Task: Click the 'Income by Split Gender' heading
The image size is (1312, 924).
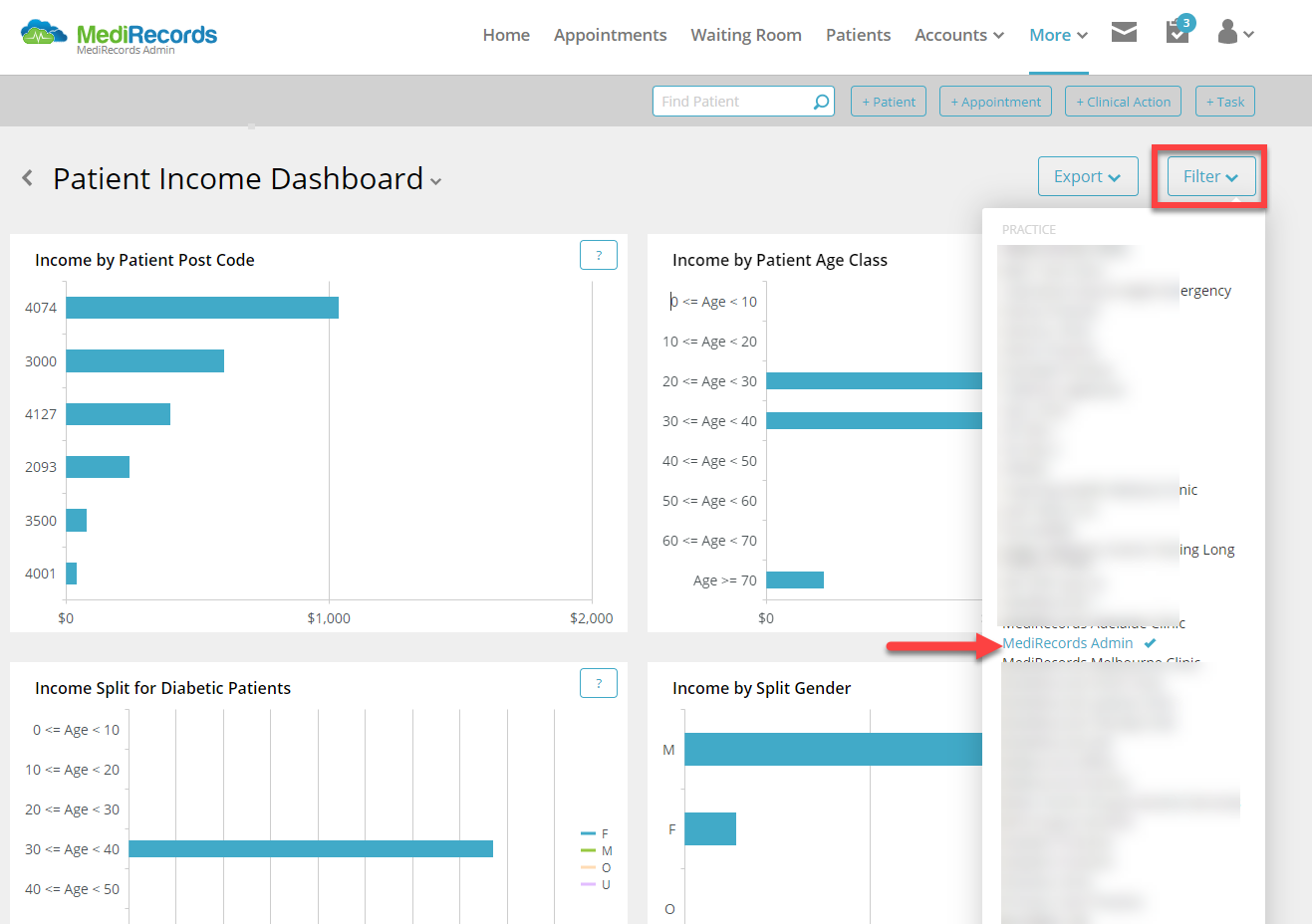Action: point(762,688)
